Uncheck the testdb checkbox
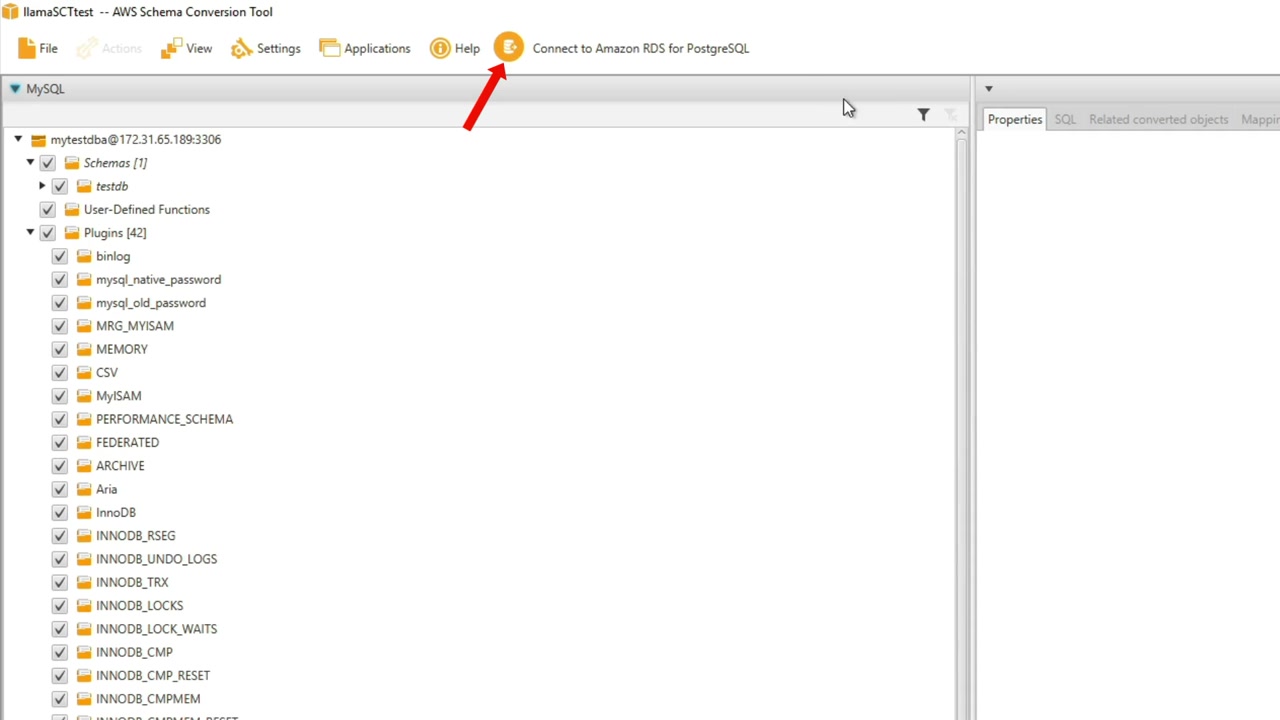Screen dimensions: 1280x720 [60, 186]
